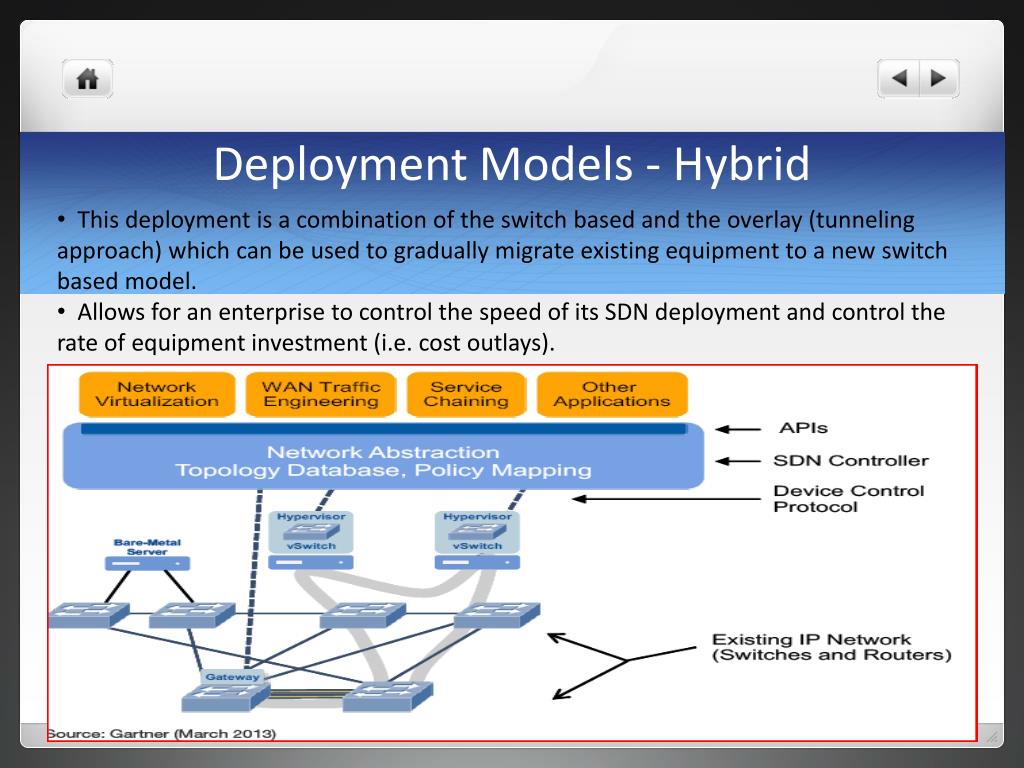Click the APIs label

point(803,428)
